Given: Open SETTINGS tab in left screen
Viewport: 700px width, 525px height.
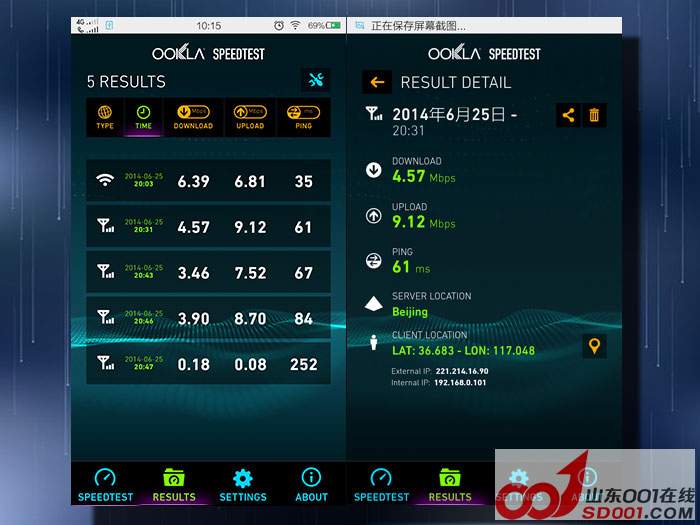Looking at the screenshot, I should coord(243,485).
